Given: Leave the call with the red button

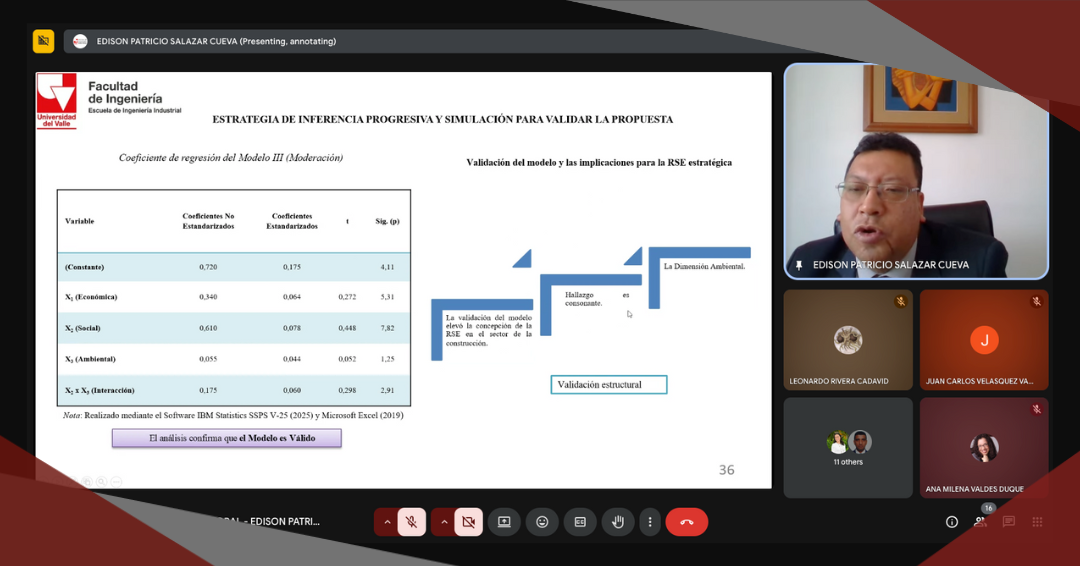Looking at the screenshot, I should 687,522.
